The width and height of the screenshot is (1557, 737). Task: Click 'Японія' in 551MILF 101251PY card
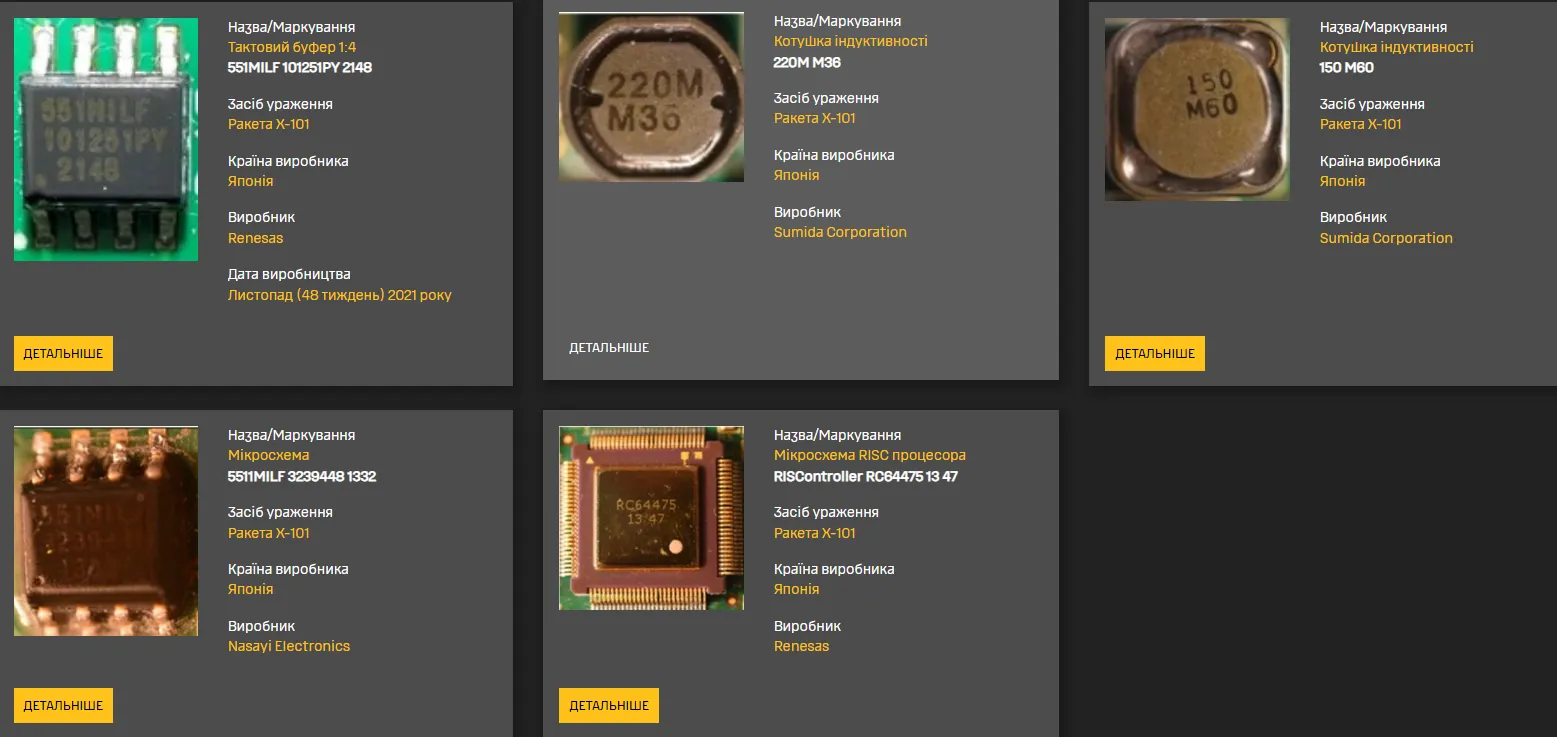click(251, 181)
